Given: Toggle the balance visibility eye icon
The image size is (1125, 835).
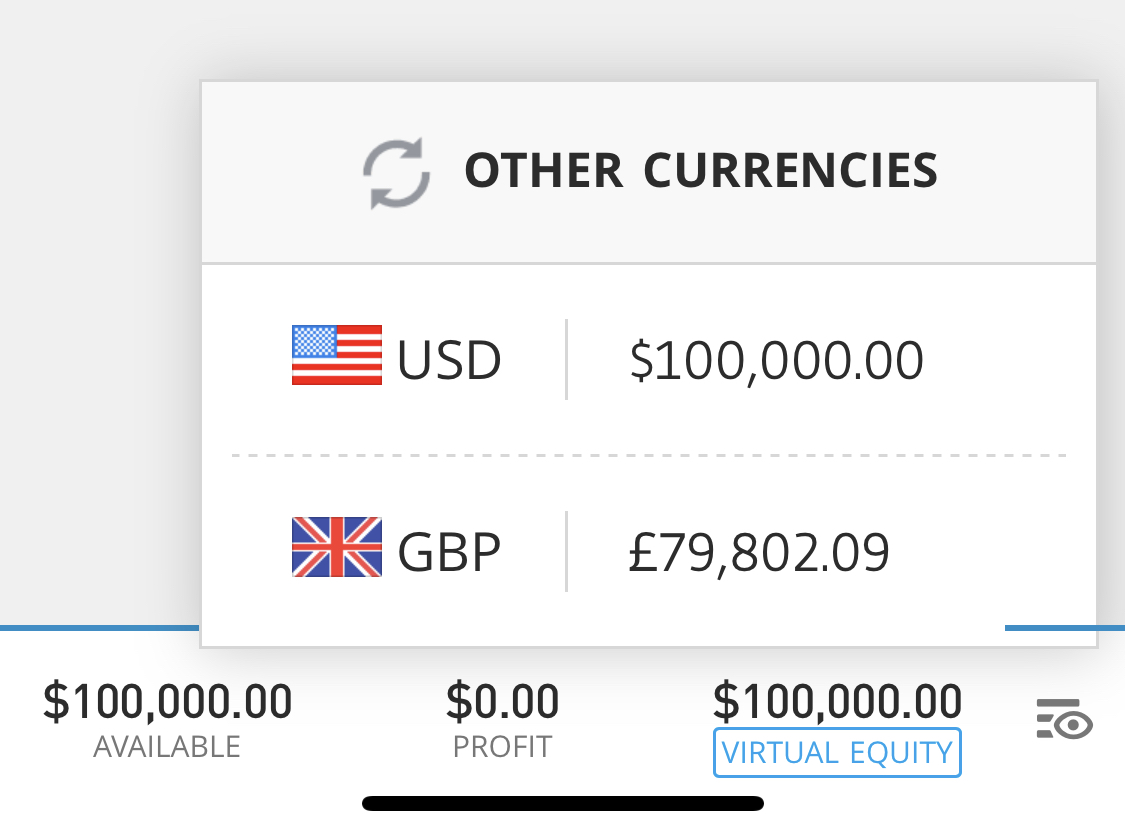Looking at the screenshot, I should pyautogui.click(x=1065, y=720).
